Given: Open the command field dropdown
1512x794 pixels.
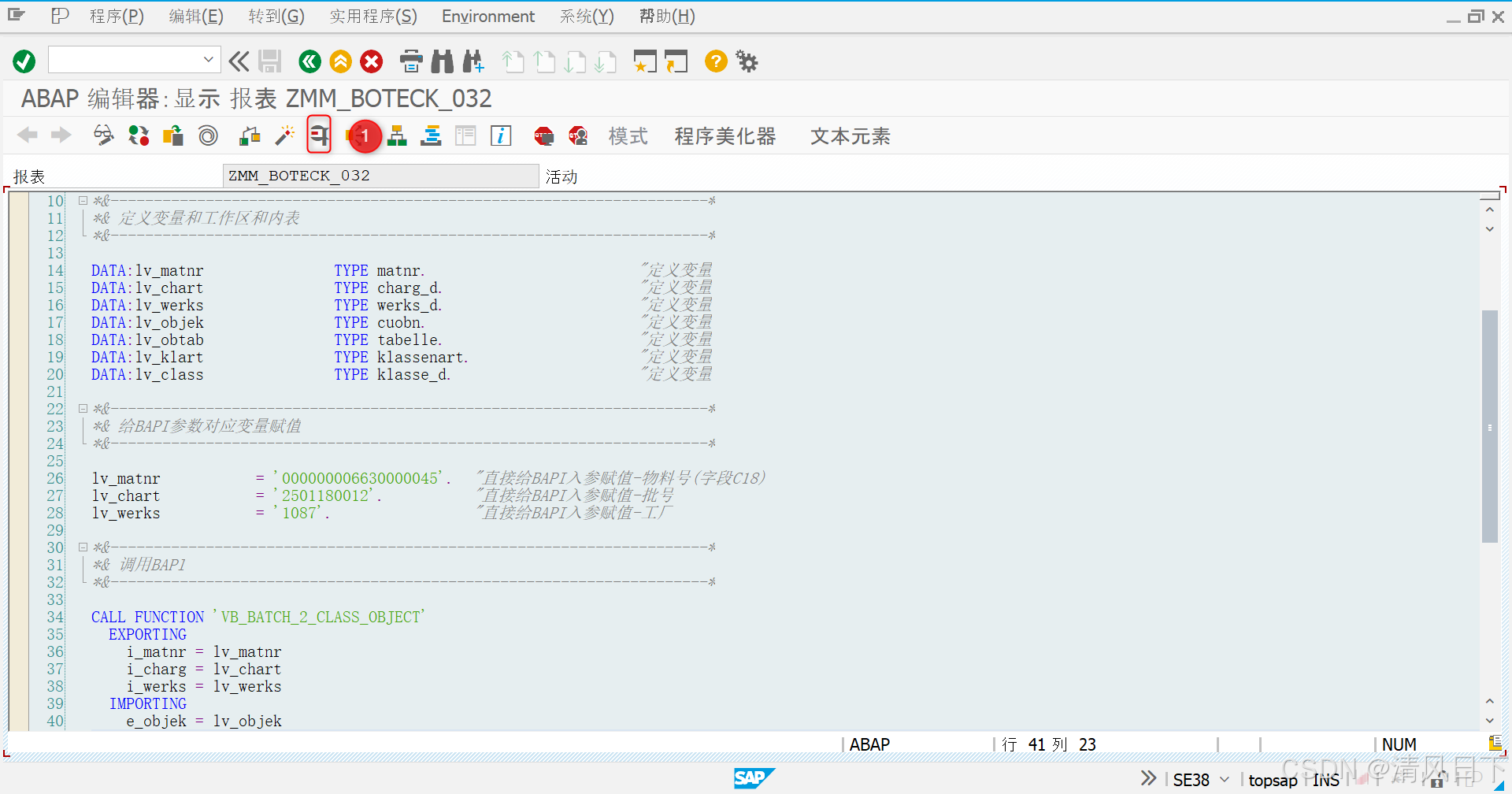Looking at the screenshot, I should coord(209,60).
